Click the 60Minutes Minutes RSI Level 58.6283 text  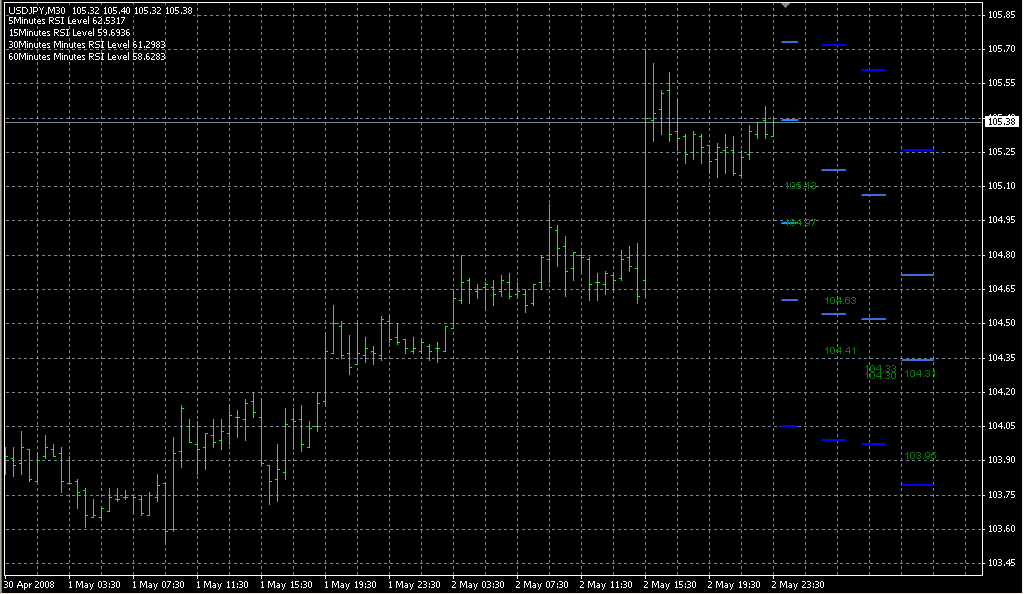tap(87, 57)
